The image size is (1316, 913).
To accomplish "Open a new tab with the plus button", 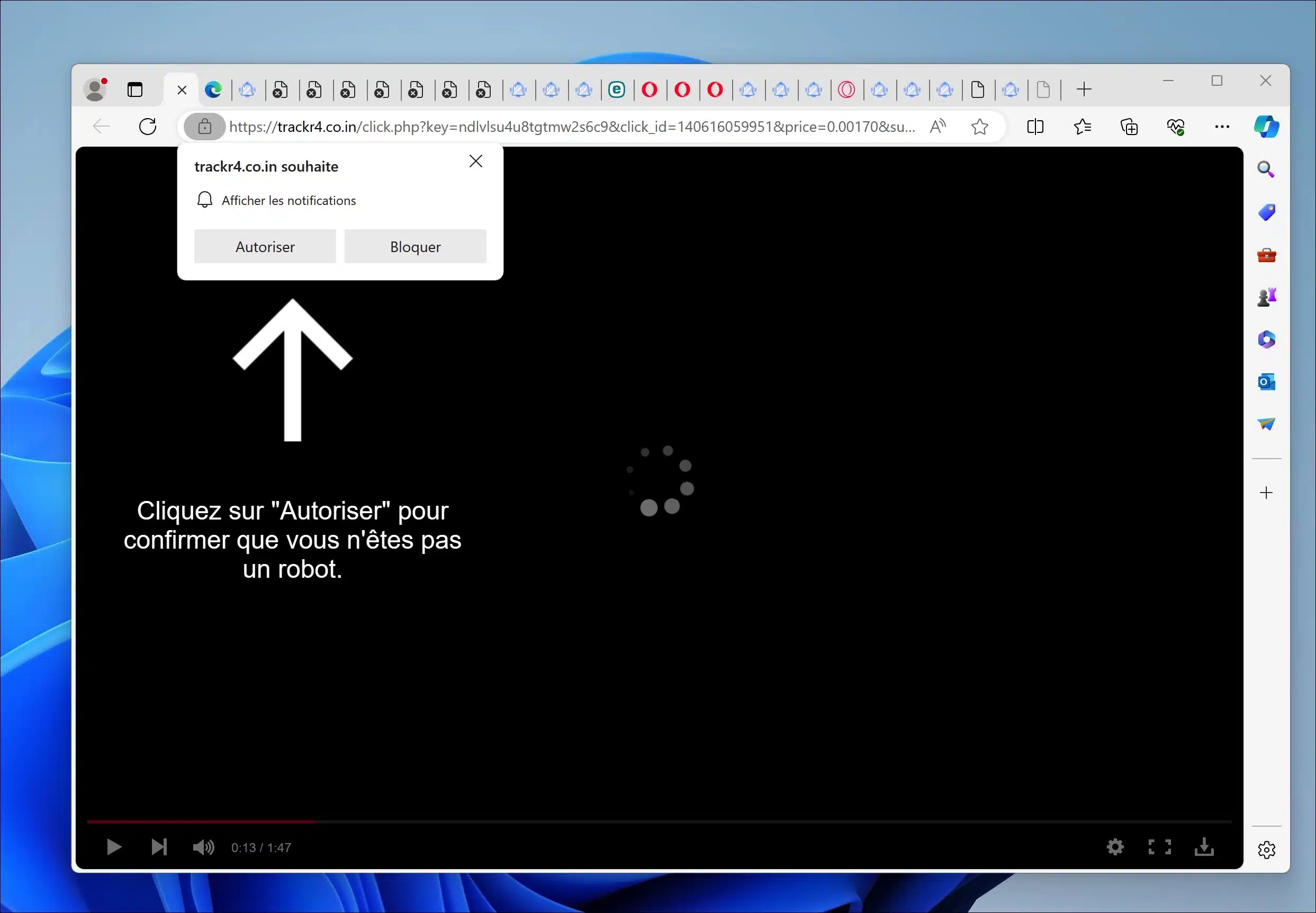I will (1084, 89).
